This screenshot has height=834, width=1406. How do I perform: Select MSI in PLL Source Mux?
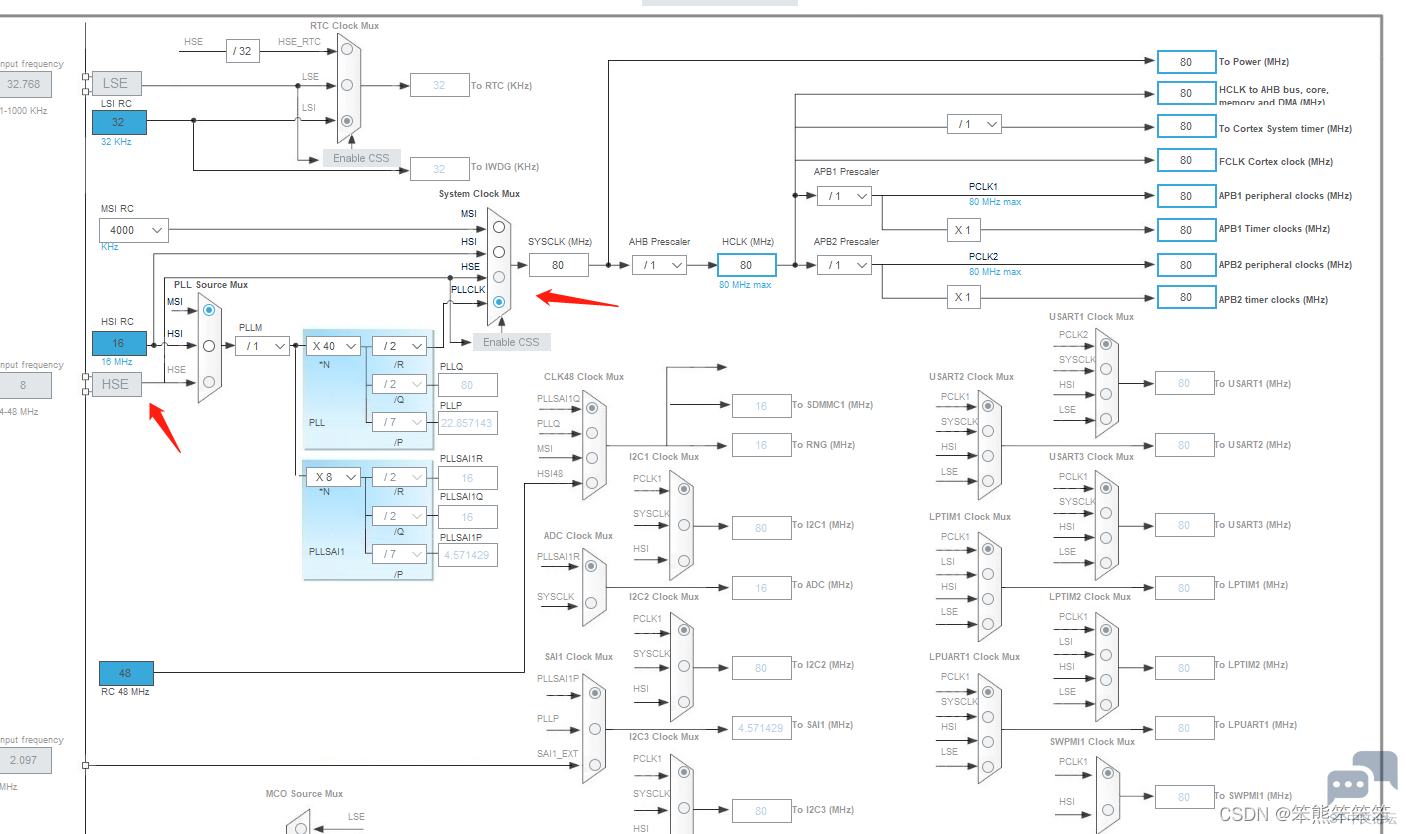coord(209,310)
